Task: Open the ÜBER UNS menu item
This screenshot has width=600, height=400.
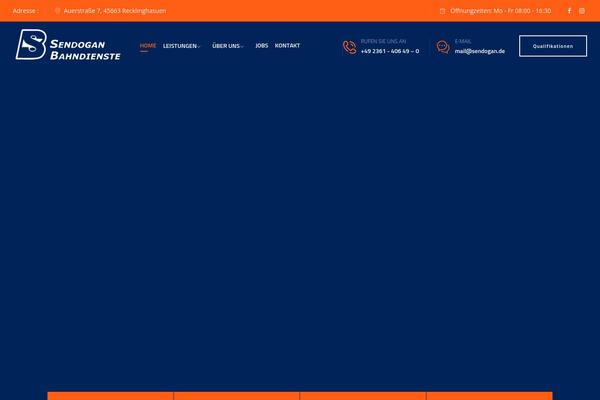Action: (226, 46)
